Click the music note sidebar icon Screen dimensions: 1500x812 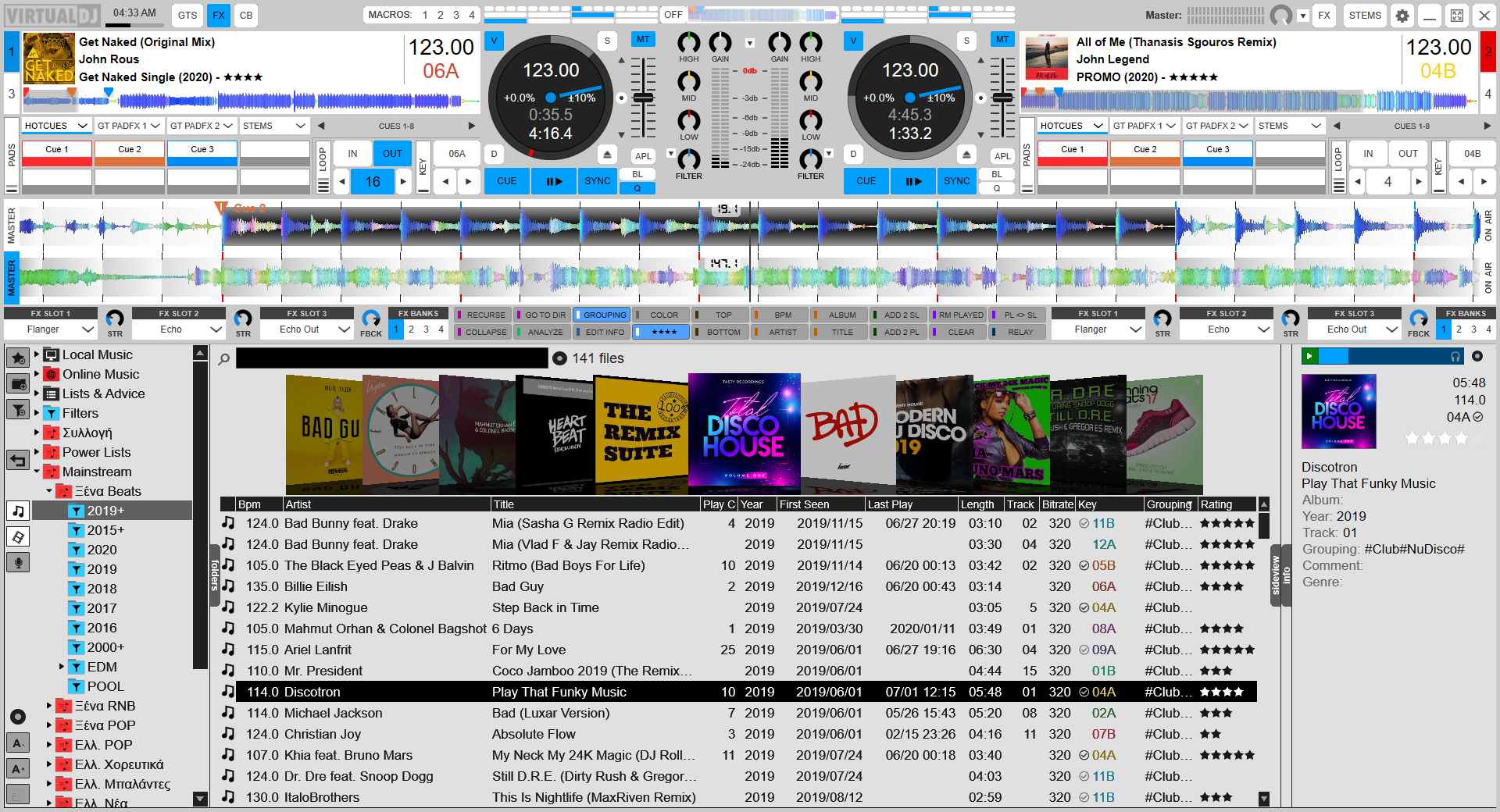pyautogui.click(x=17, y=511)
